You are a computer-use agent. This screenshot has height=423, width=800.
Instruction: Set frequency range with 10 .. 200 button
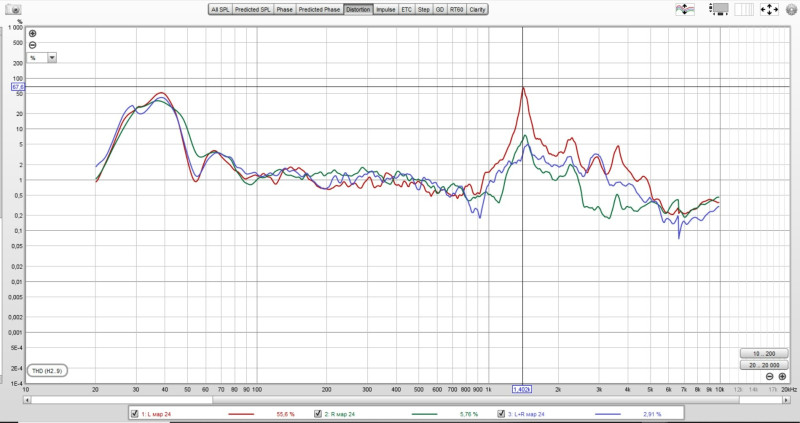(x=764, y=354)
